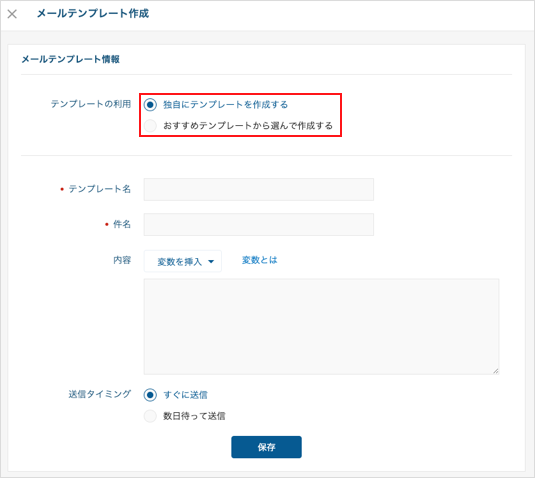Click the 送信タイミング label
Viewport: 535px width, 478px height.
pos(100,394)
